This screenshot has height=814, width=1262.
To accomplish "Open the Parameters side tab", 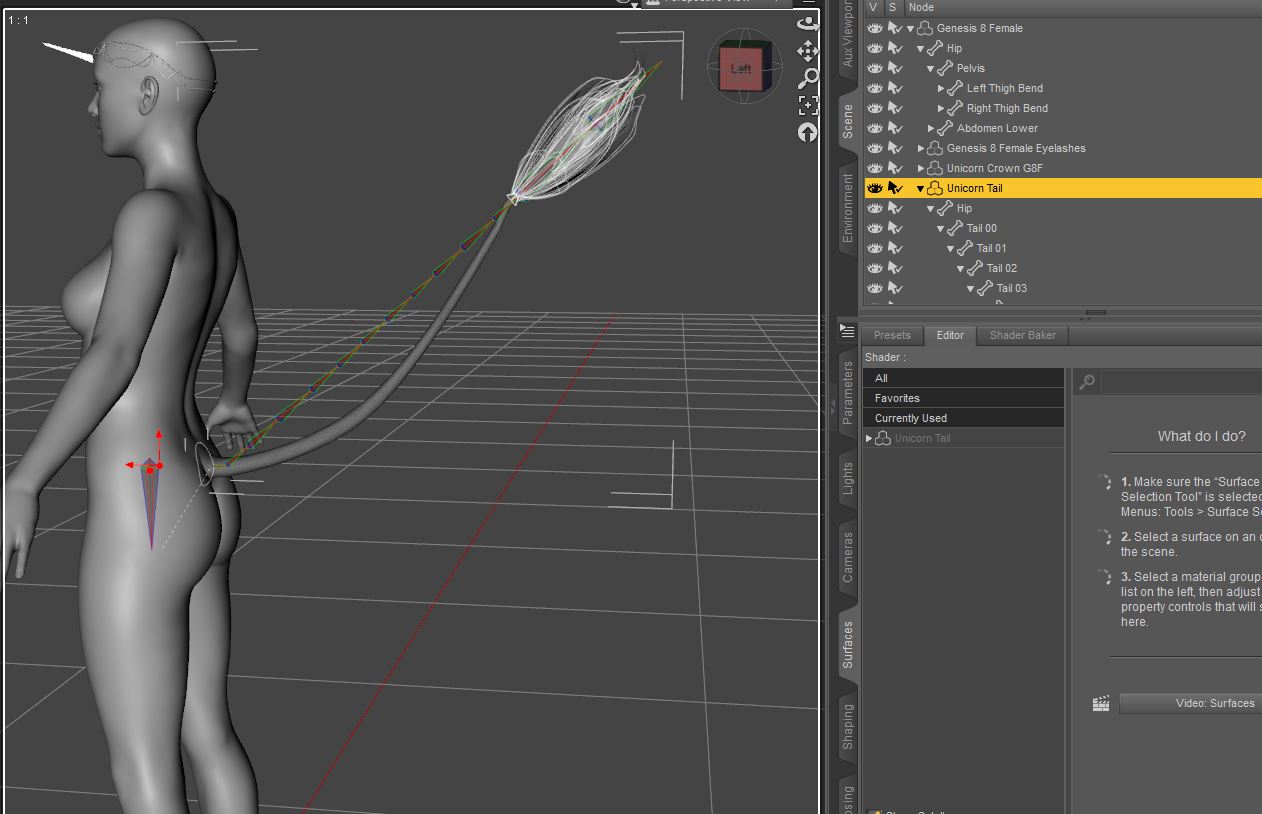I will point(848,392).
